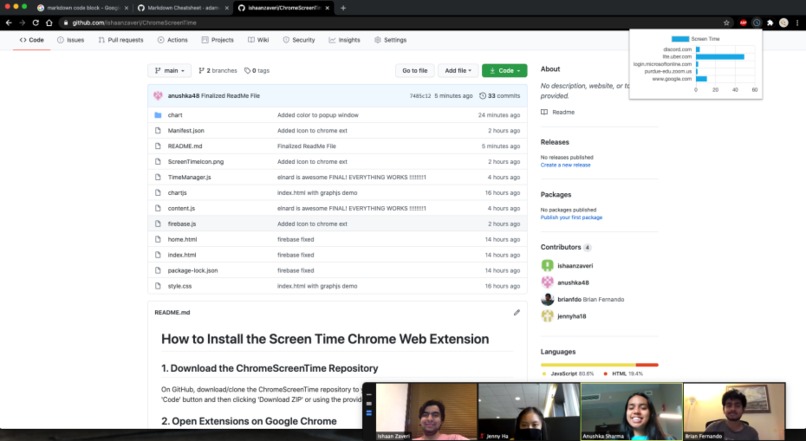Click the browser forward arrow
The height and width of the screenshot is (441, 806).
[x=22, y=23]
